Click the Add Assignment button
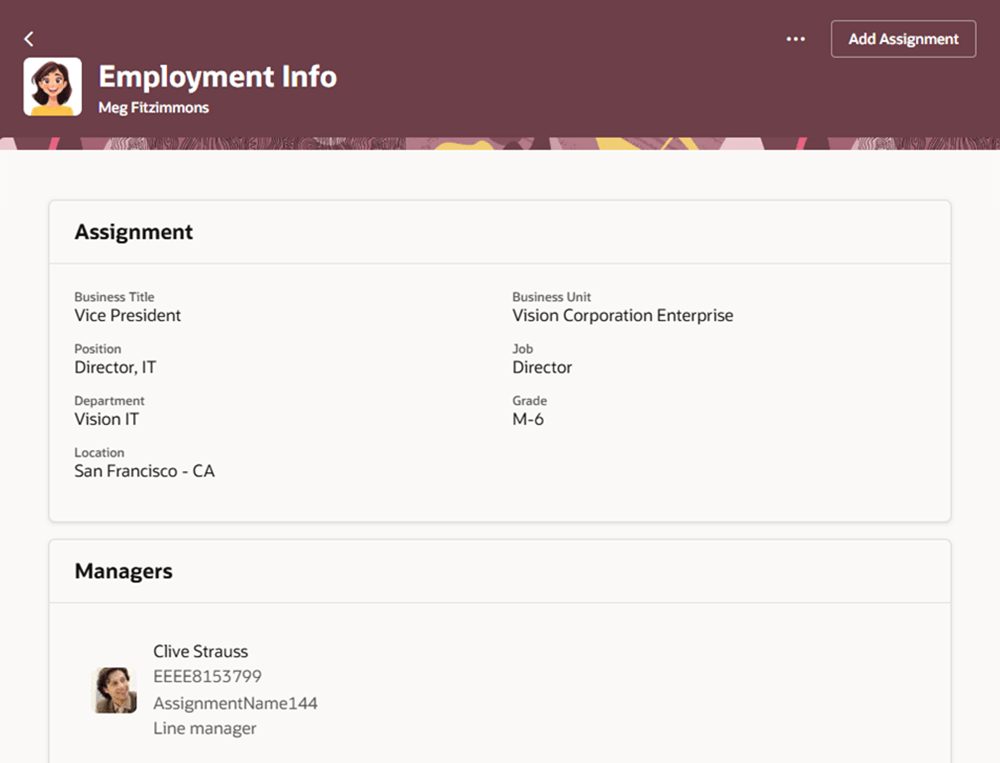1000x763 pixels. pyautogui.click(x=903, y=38)
